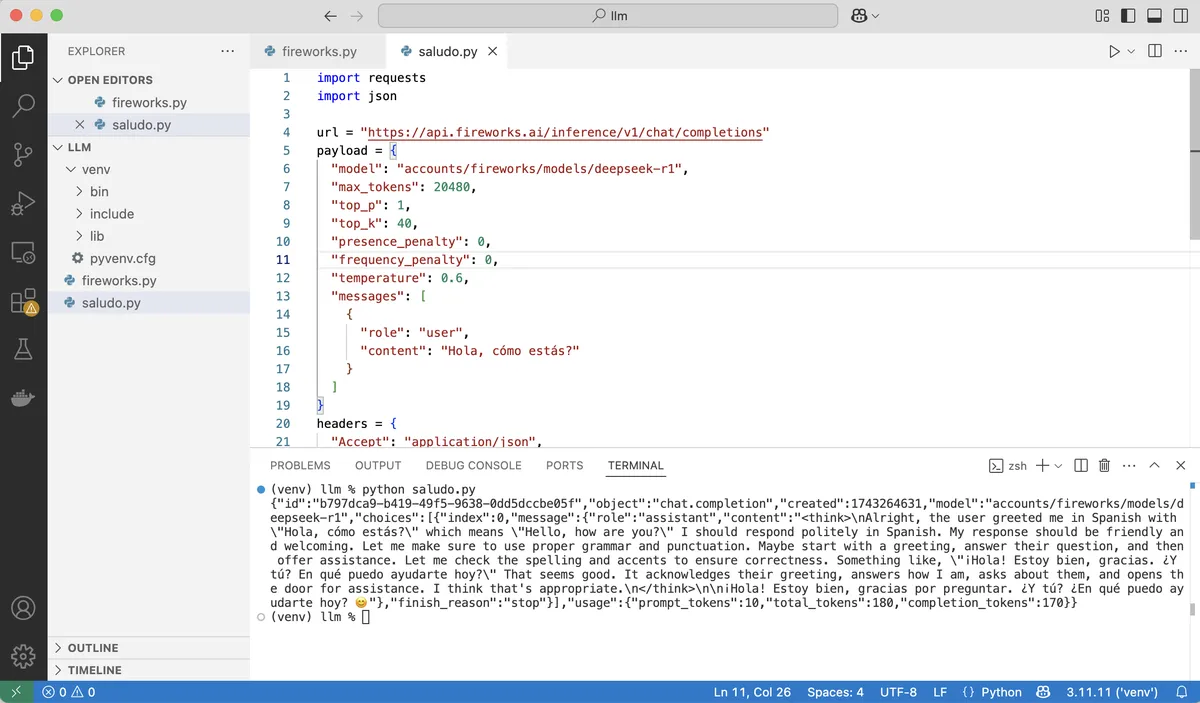Expand the OUTLINE section
The height and width of the screenshot is (703, 1200).
(94, 648)
